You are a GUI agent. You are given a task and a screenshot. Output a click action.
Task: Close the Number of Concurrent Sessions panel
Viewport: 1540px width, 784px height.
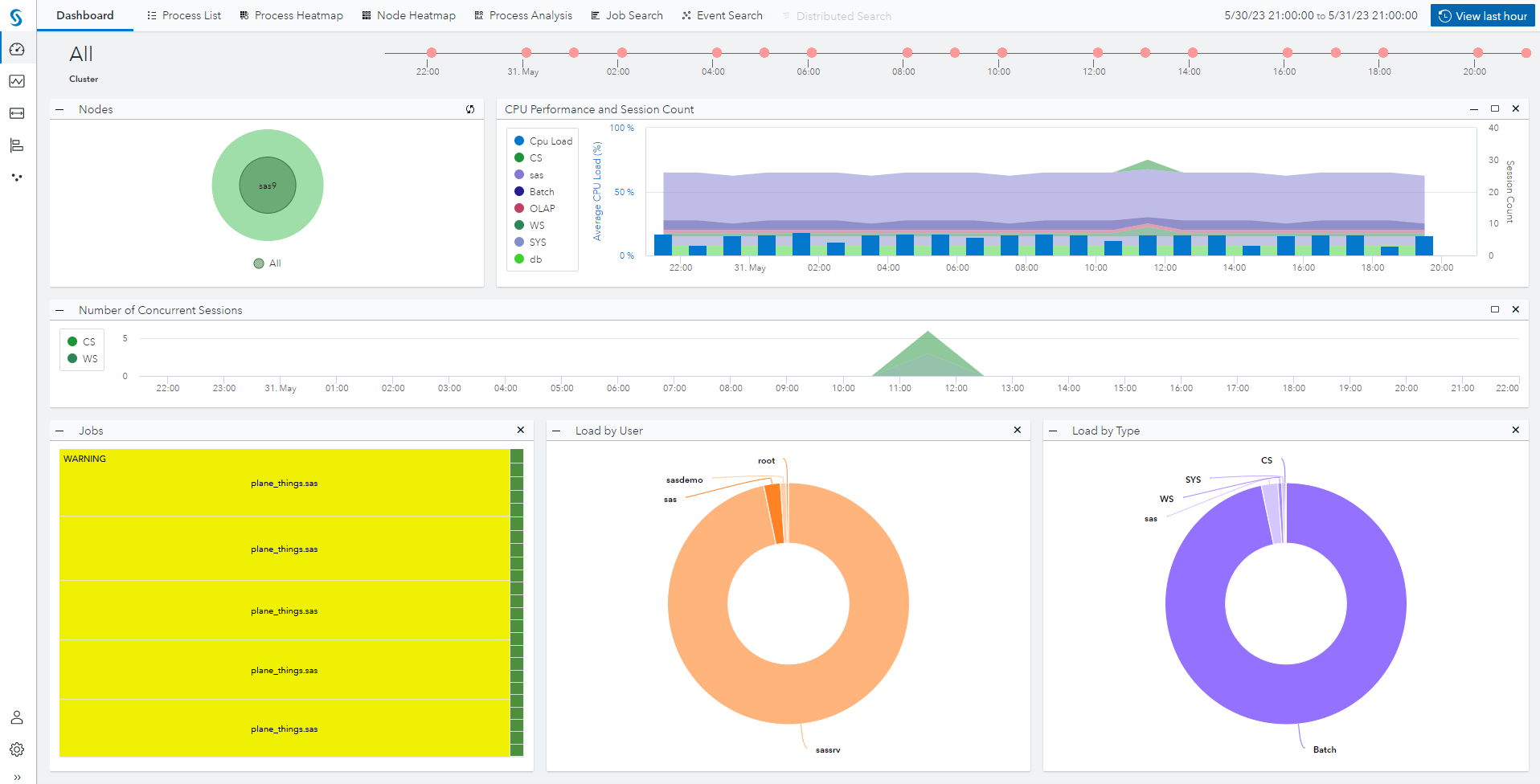pyautogui.click(x=1516, y=309)
